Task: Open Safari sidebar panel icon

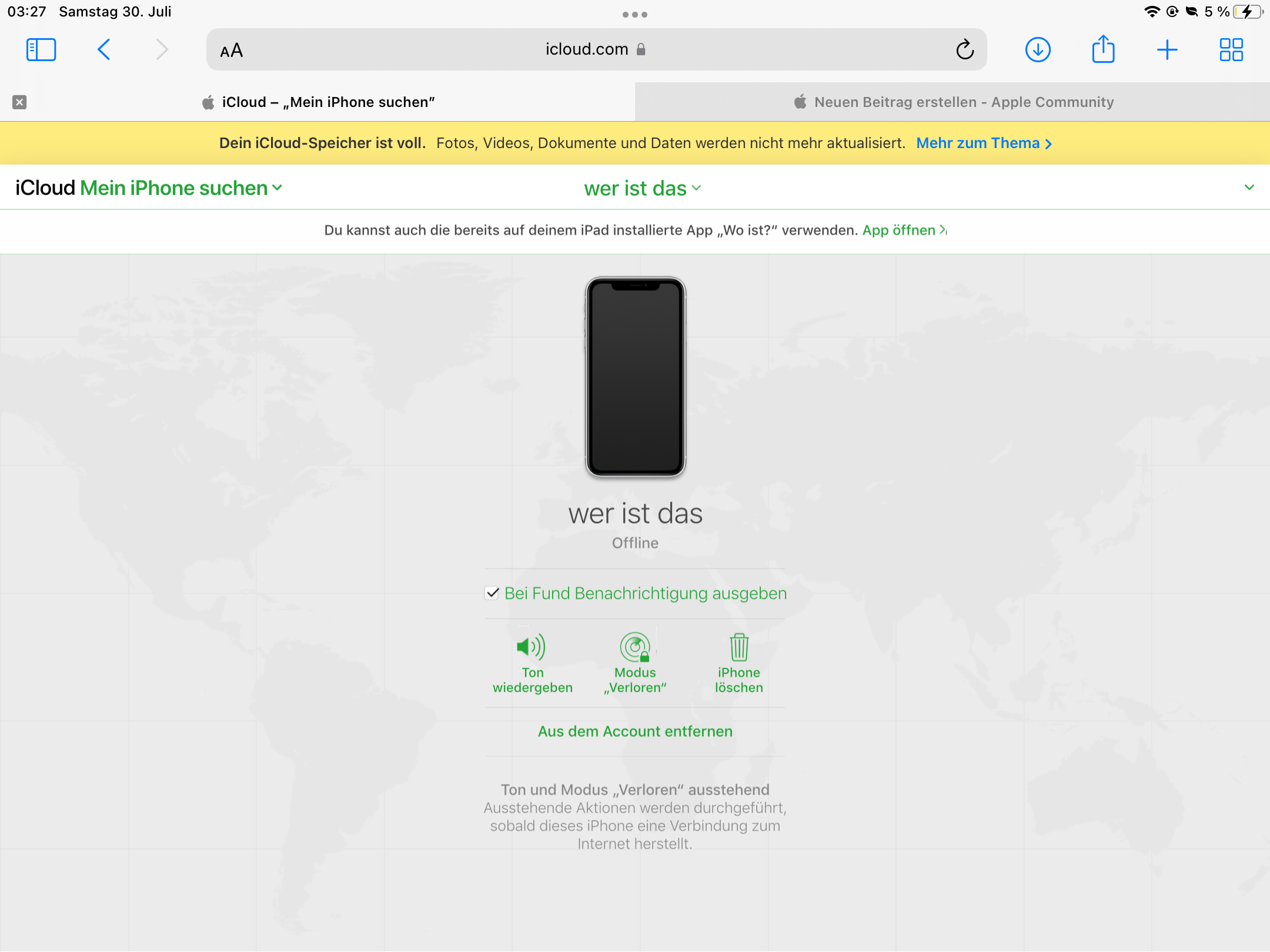Action: click(x=41, y=50)
